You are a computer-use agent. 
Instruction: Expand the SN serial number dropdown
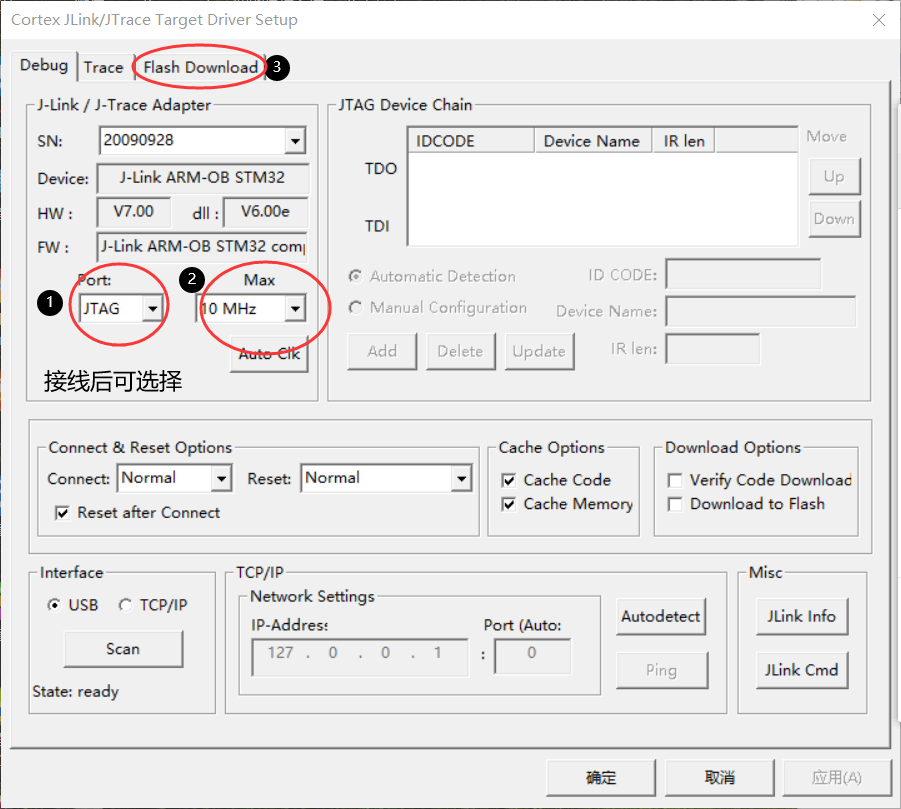click(295, 141)
